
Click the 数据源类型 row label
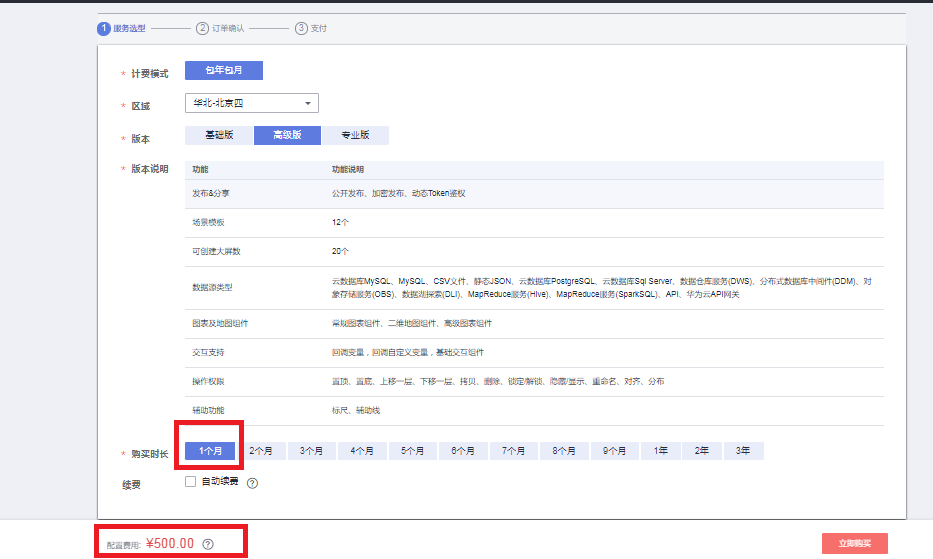click(212, 288)
